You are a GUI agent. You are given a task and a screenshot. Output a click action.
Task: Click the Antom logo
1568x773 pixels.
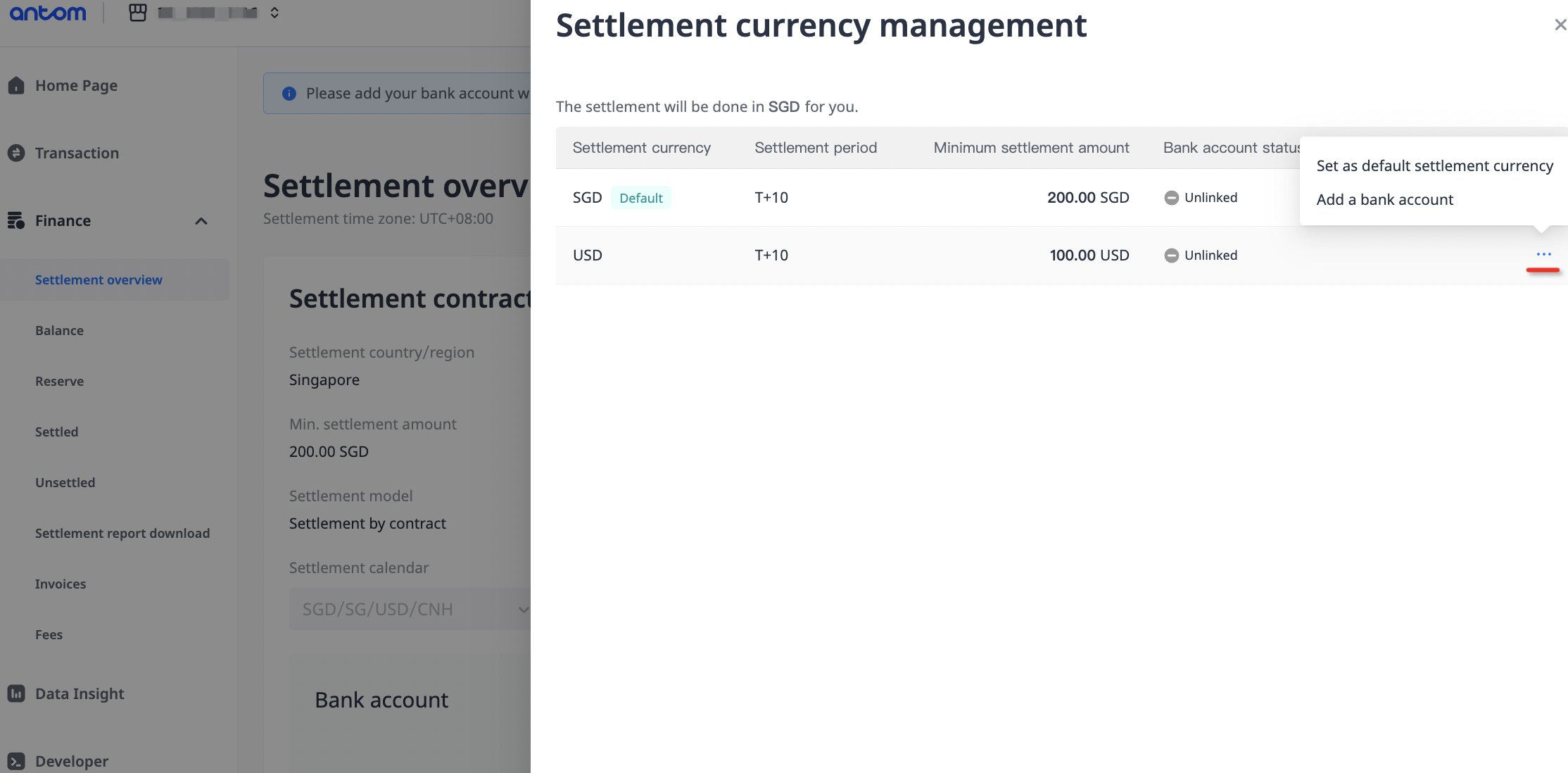(48, 13)
